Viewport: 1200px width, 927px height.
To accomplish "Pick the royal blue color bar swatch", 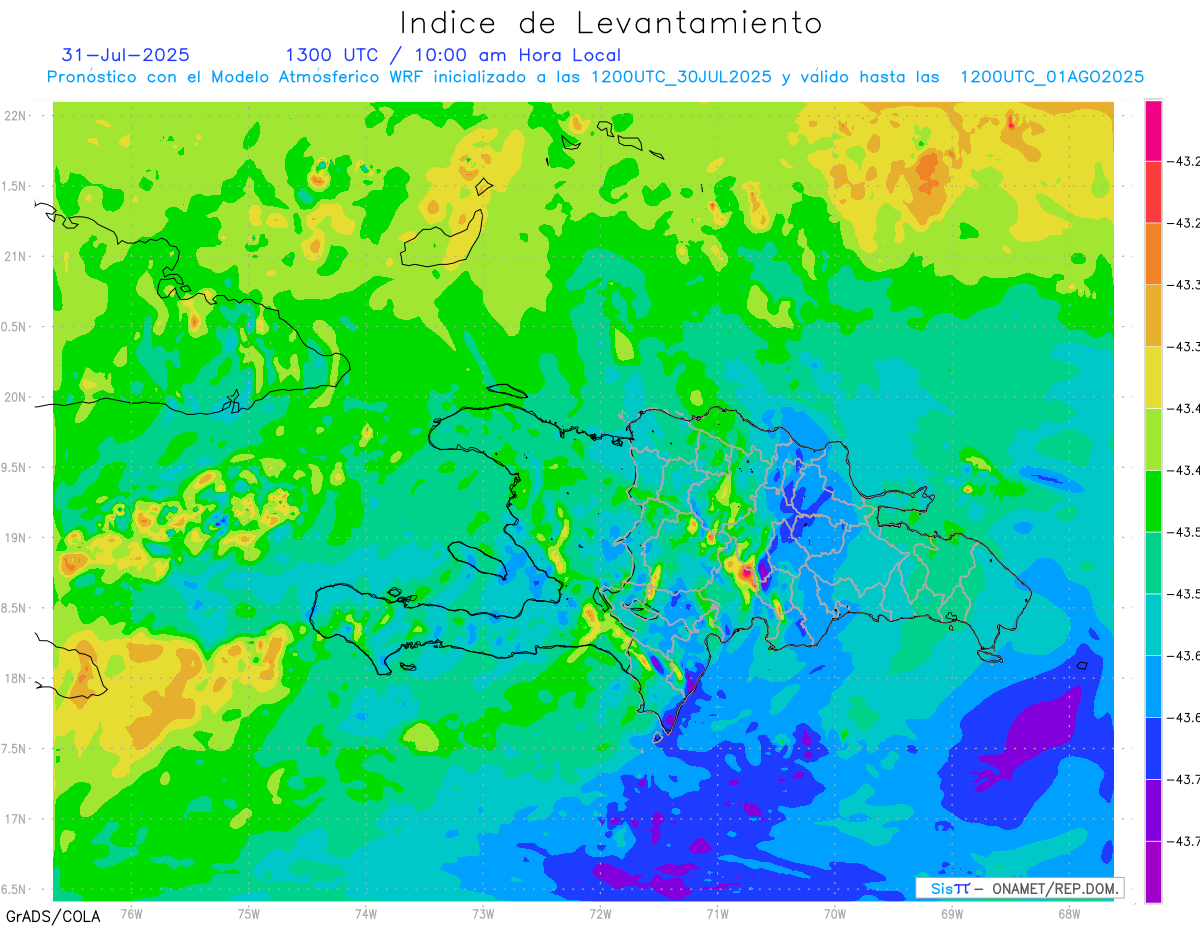I will [1153, 748].
